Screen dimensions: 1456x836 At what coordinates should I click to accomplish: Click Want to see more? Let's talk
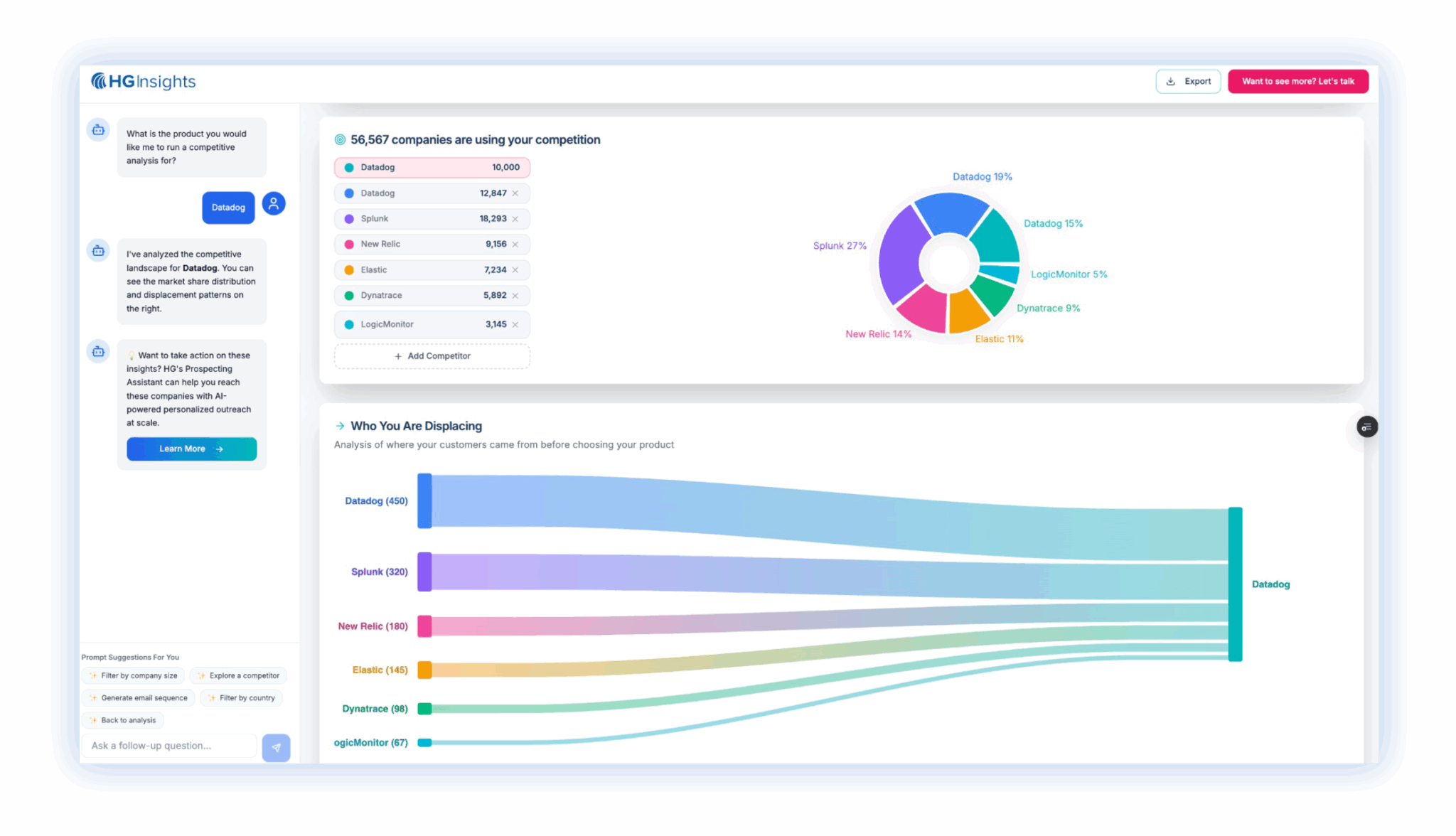tap(1297, 82)
